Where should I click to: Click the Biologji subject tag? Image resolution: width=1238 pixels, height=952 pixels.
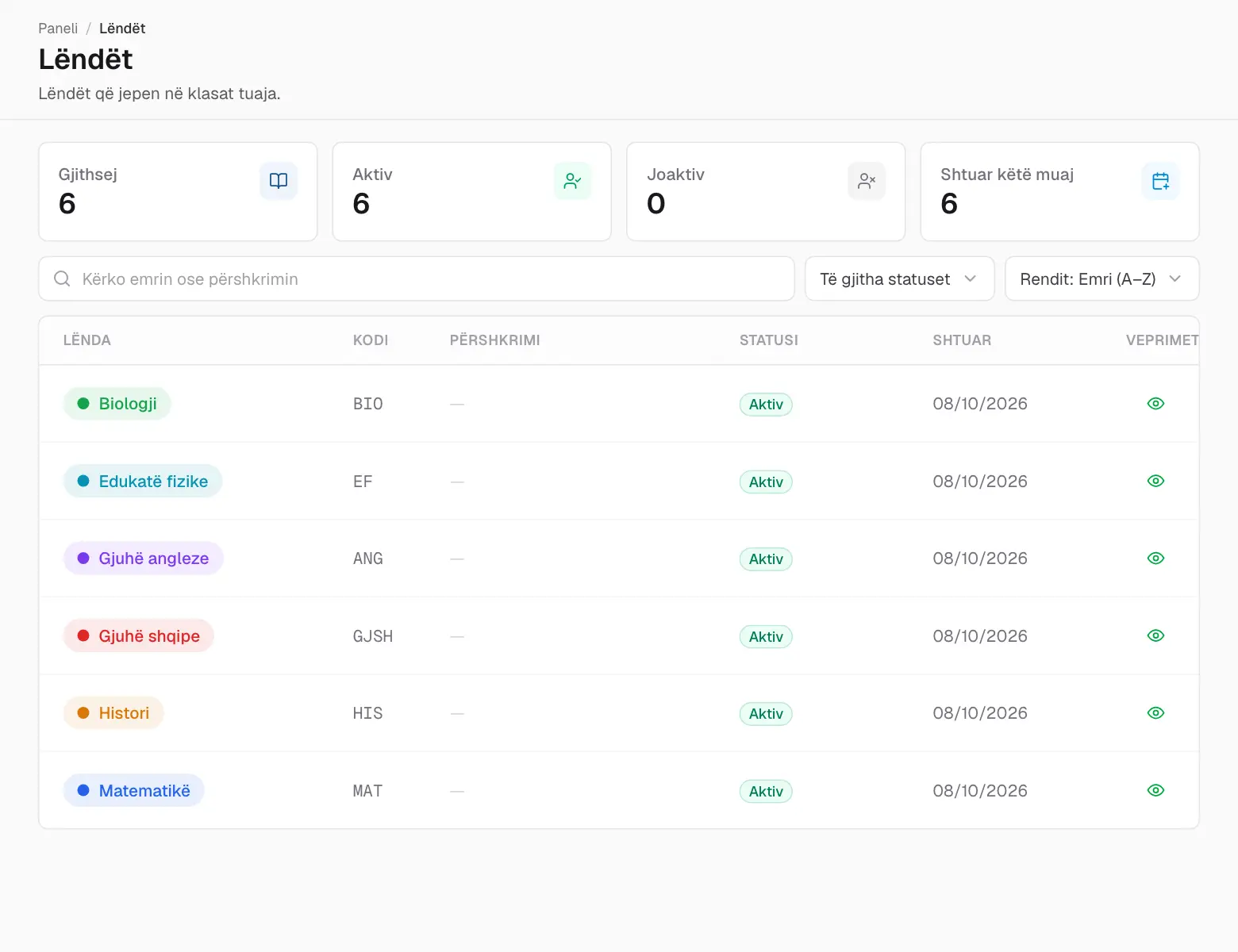[117, 404]
